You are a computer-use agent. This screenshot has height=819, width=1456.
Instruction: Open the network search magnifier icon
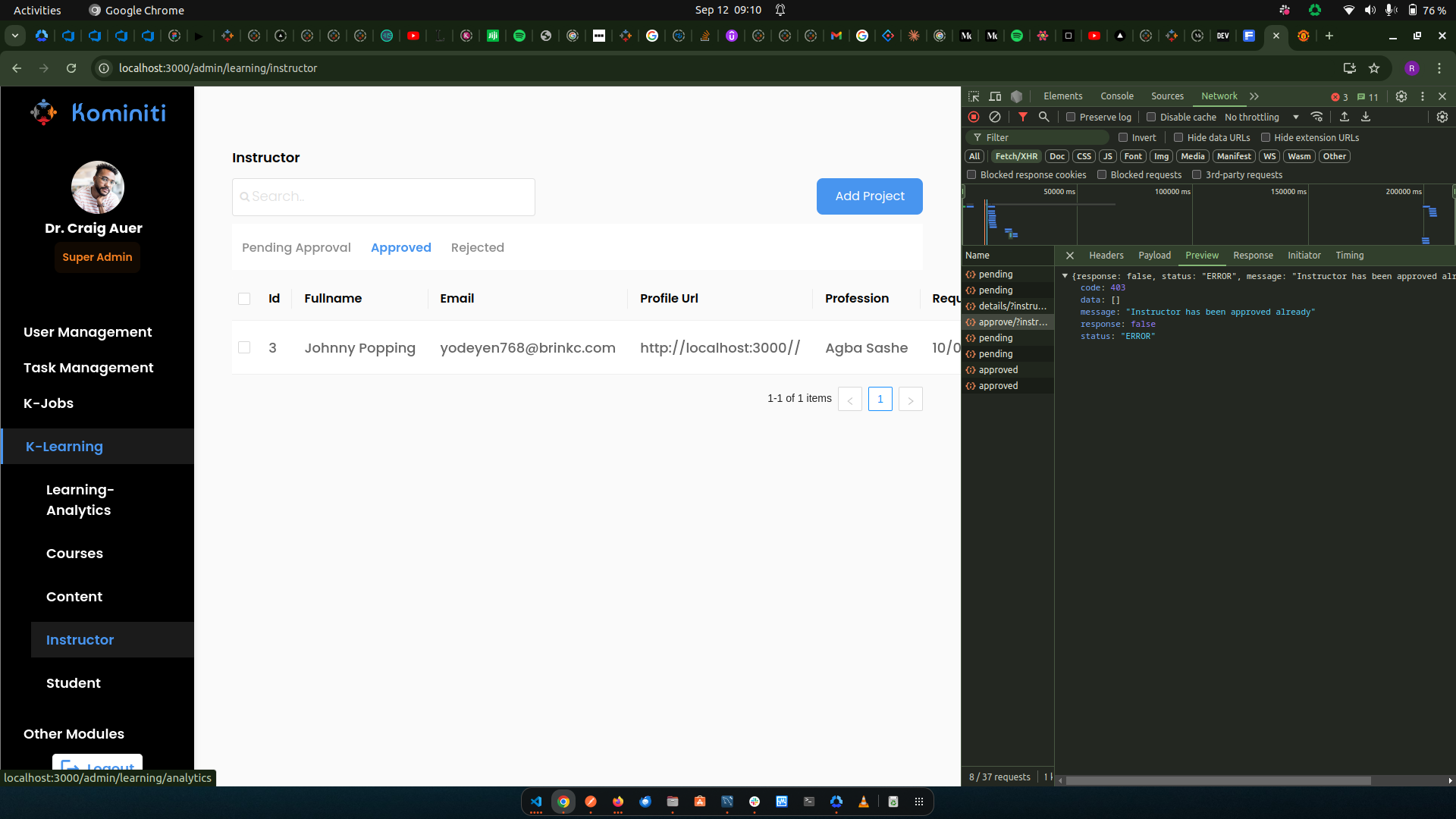coord(1044,117)
